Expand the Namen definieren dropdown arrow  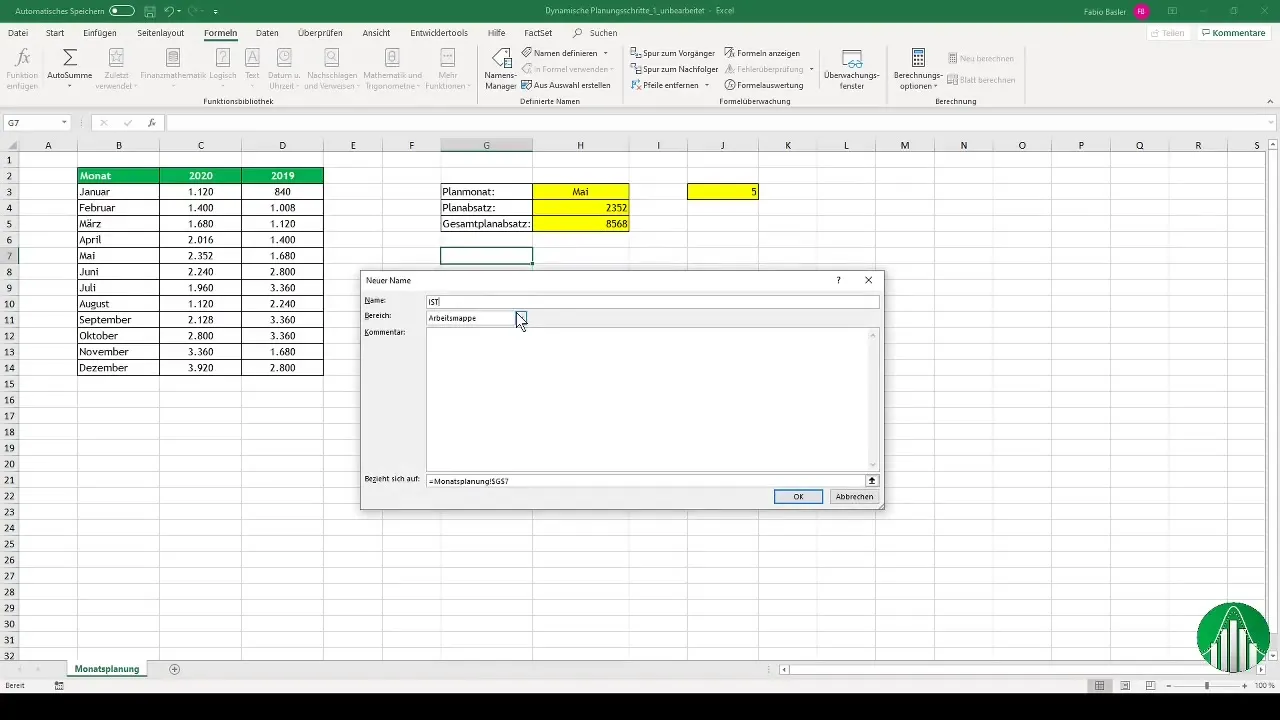click(x=606, y=52)
